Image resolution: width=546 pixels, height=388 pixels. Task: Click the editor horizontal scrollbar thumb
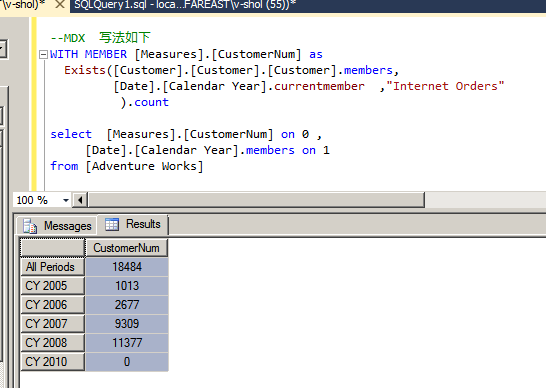pos(256,200)
